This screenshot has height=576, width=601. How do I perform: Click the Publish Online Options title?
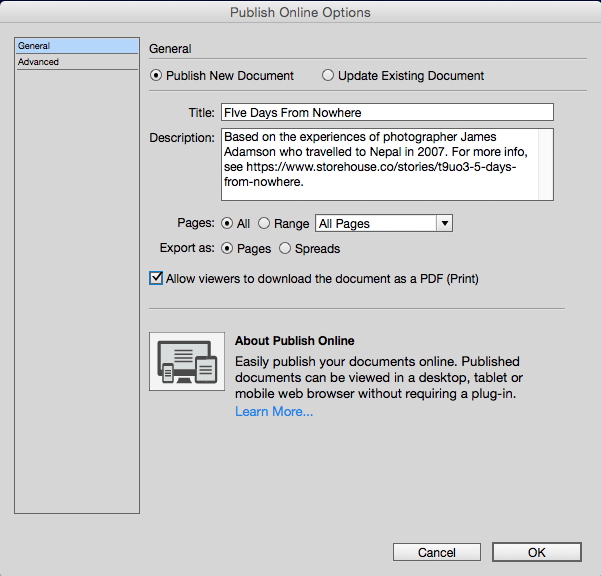300,12
